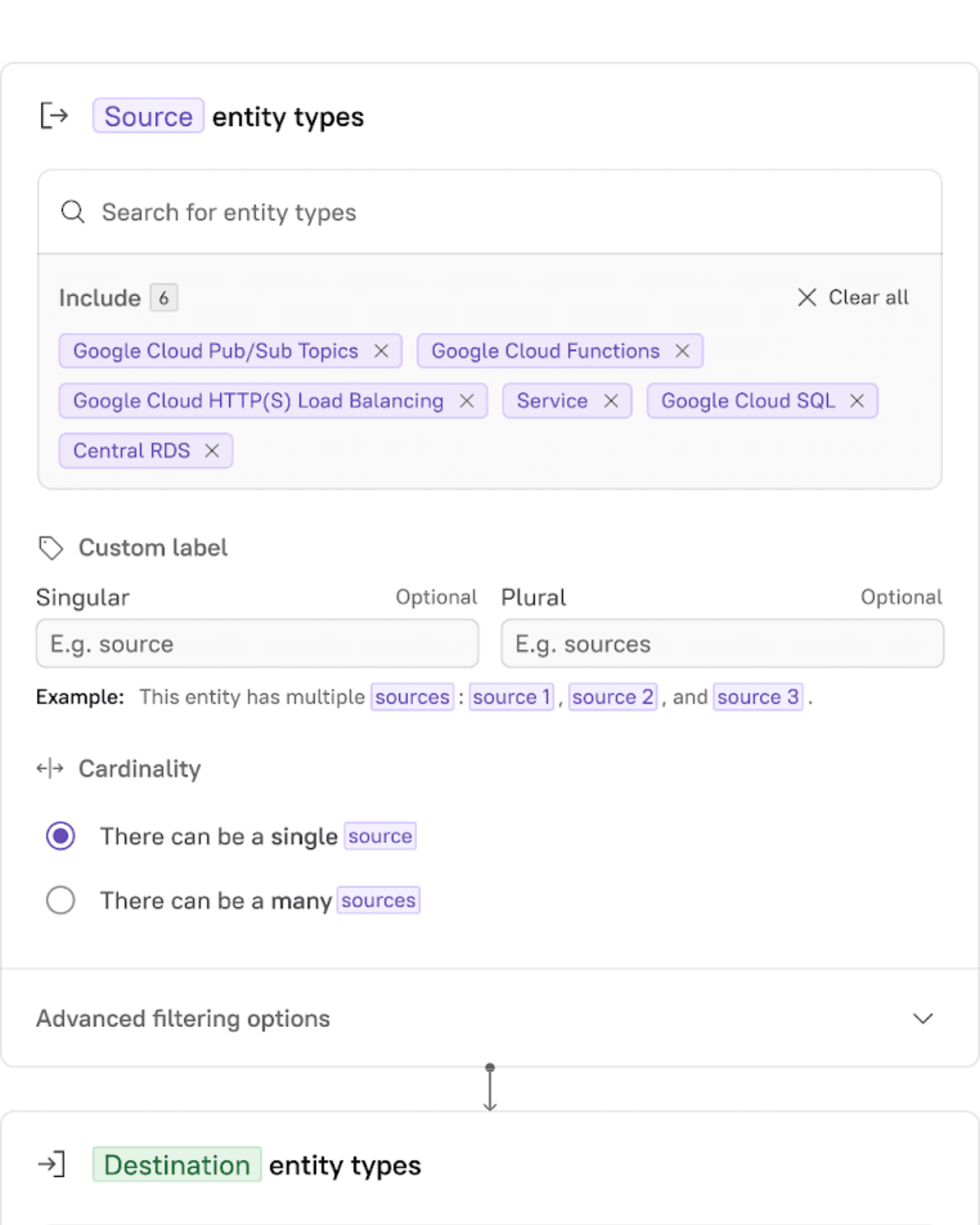Image resolution: width=980 pixels, height=1225 pixels.
Task: Click the Destination enter arrow icon
Action: 51,1164
